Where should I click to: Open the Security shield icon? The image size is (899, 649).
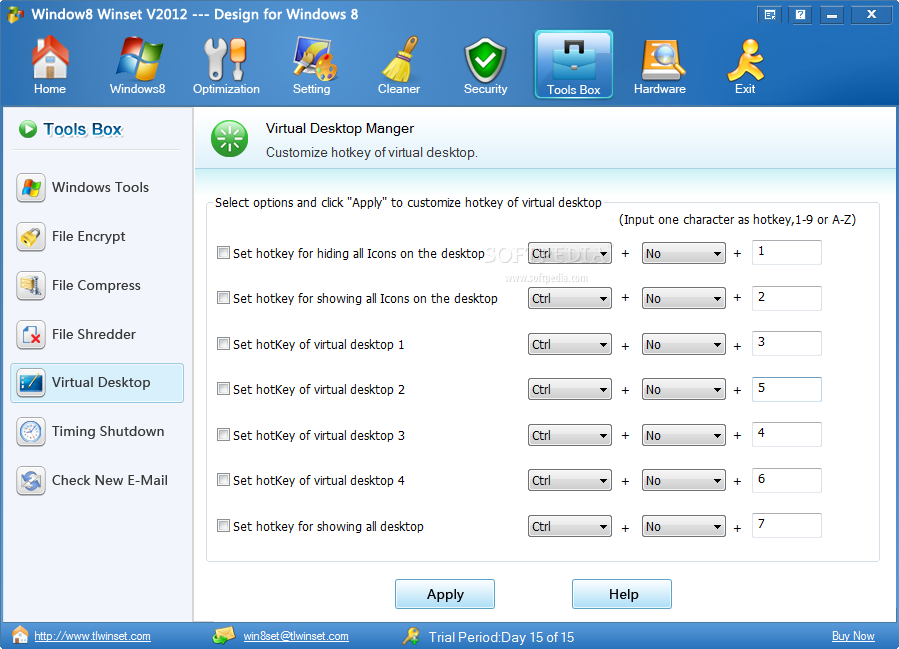tap(485, 60)
